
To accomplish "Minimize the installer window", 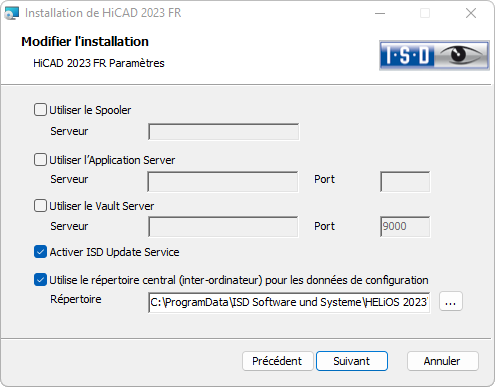I will [x=380, y=13].
